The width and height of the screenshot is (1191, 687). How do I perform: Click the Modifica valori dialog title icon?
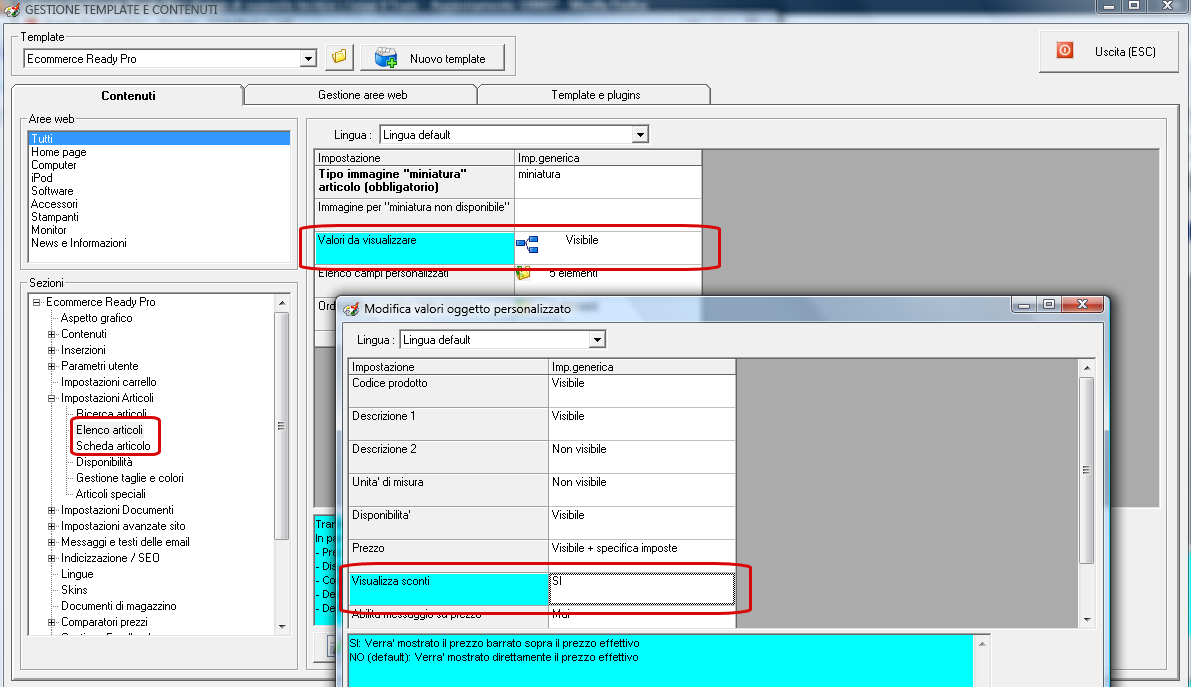(351, 309)
